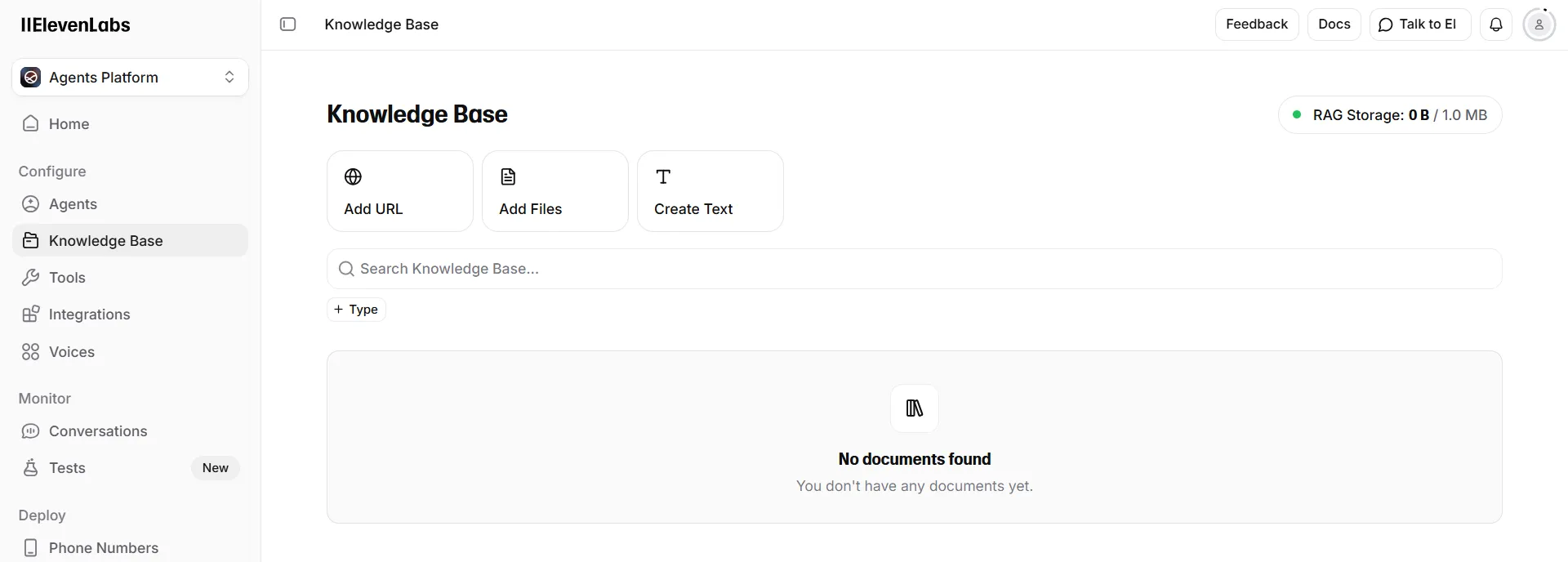Click the document icon for Add Files

[508, 176]
